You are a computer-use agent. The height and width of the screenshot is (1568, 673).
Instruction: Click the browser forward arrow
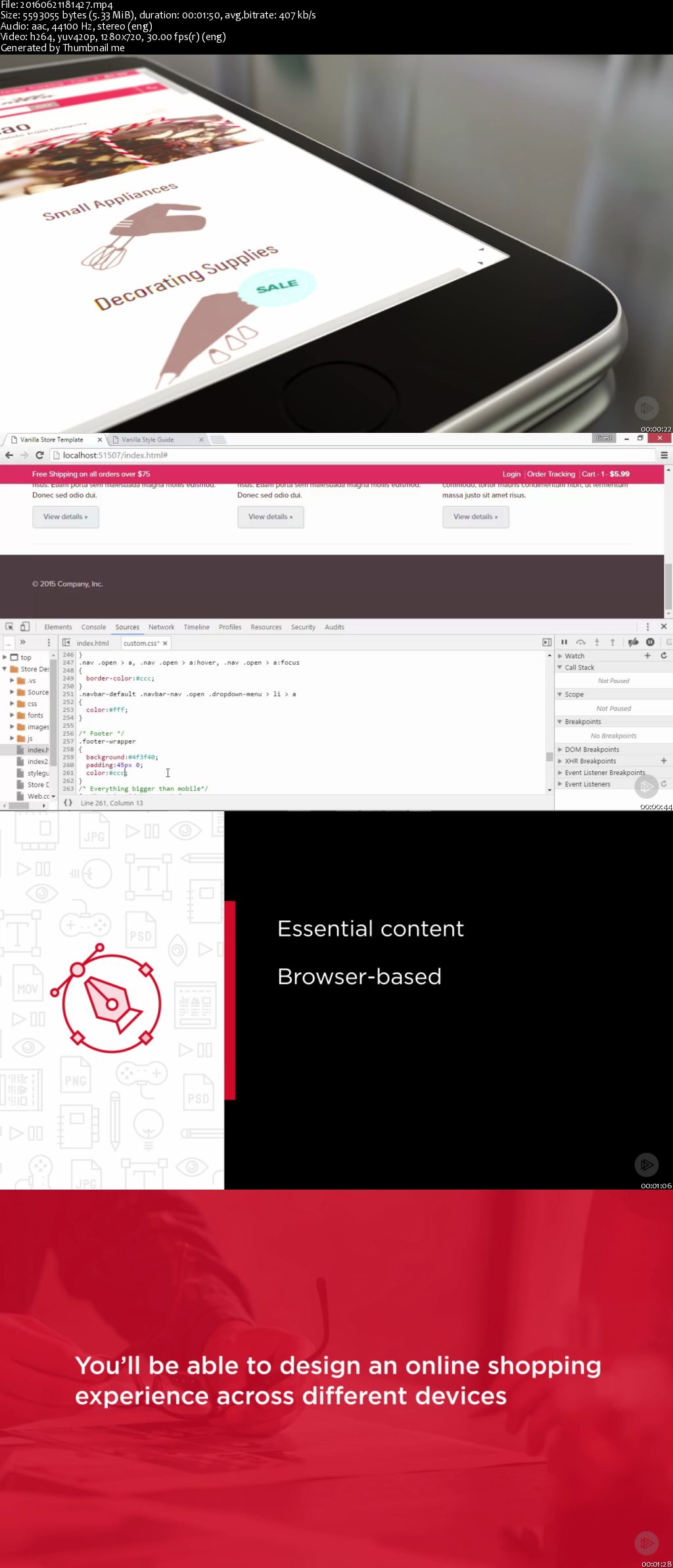point(24,455)
